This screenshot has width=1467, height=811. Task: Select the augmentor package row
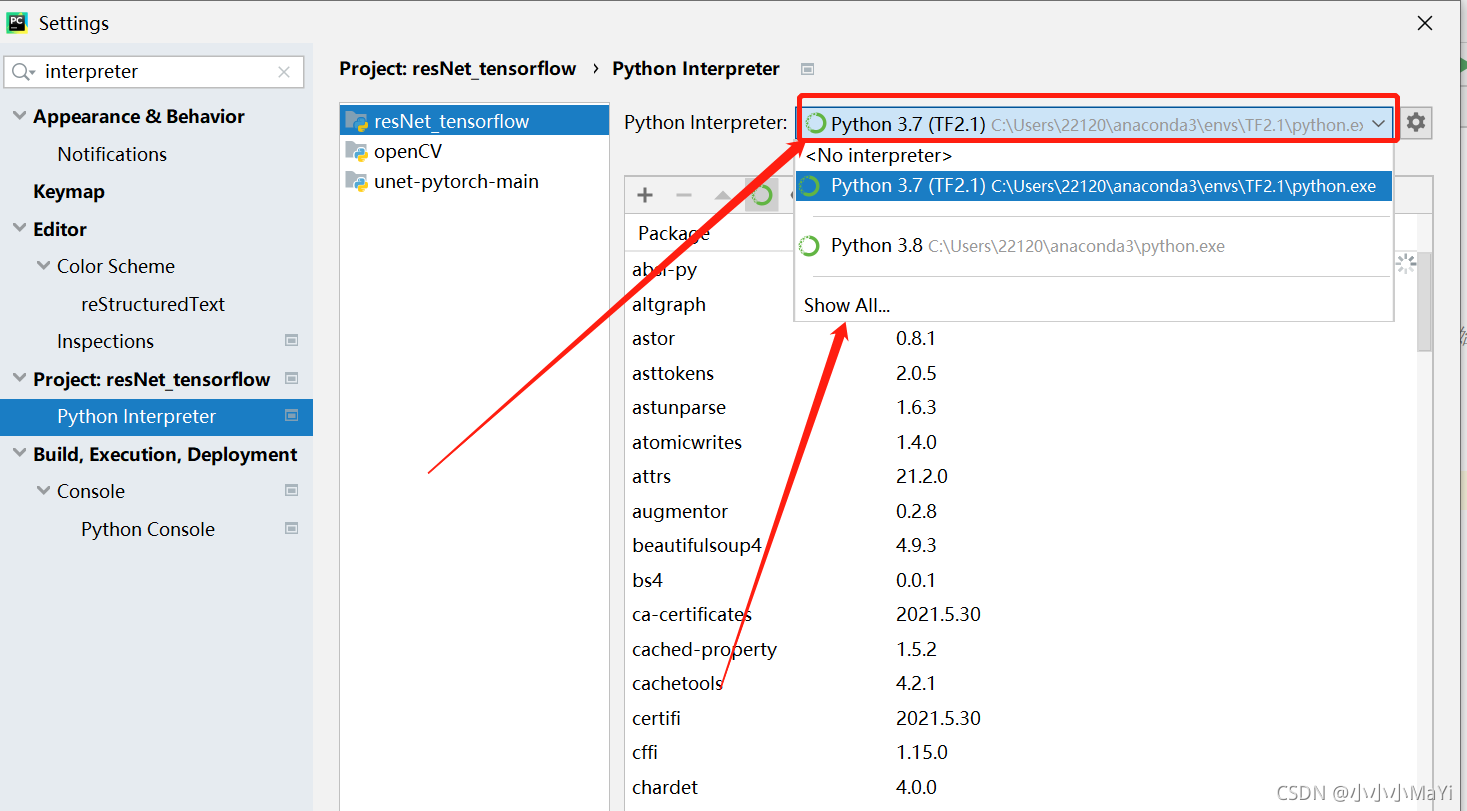(1021, 511)
